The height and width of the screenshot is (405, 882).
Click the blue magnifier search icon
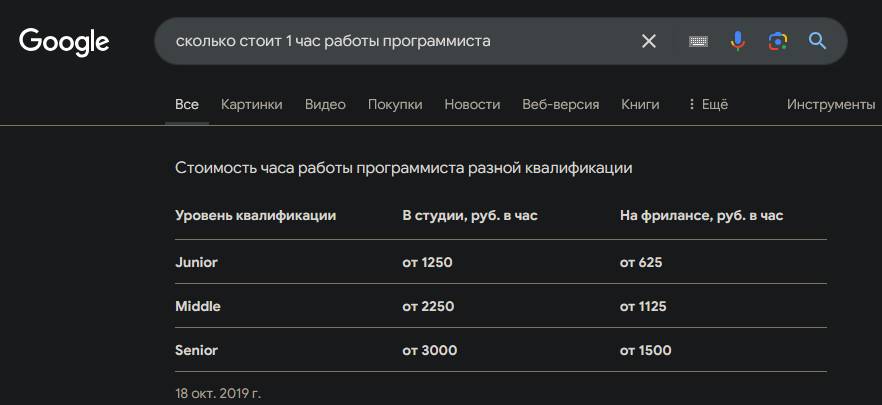[x=817, y=41]
